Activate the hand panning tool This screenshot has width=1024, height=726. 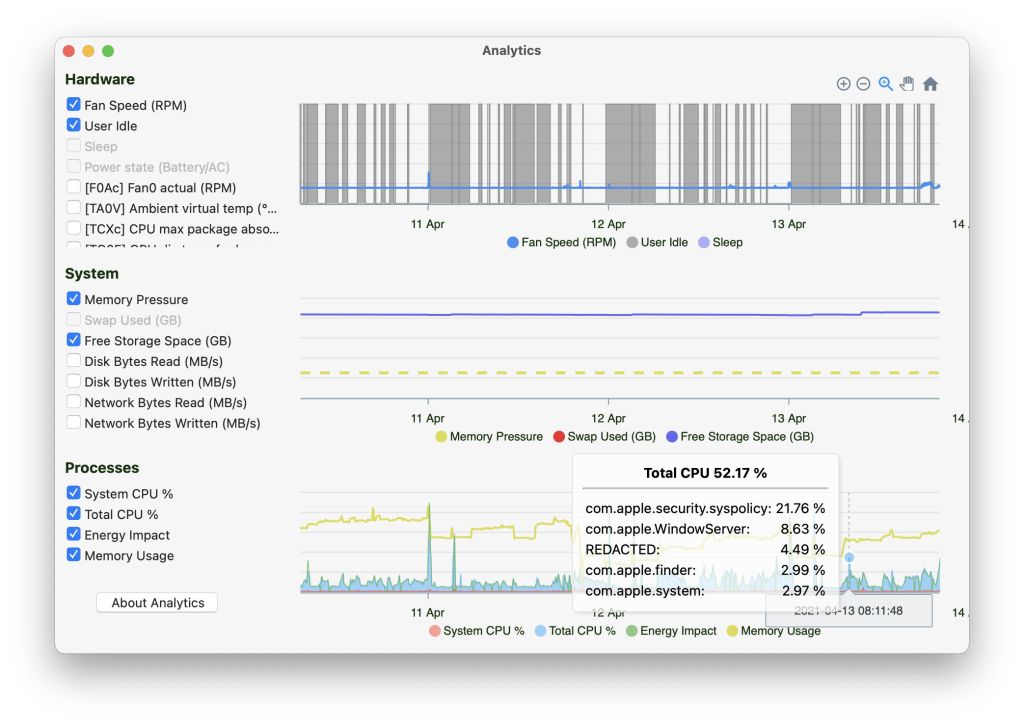907,84
